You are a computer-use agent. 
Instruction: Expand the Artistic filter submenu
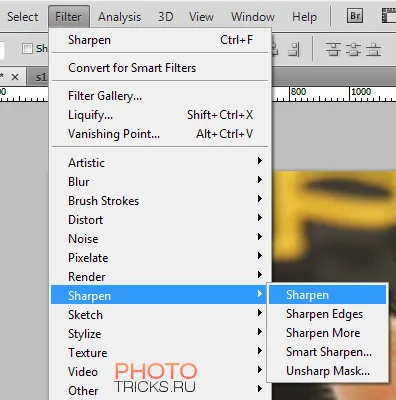pos(160,163)
